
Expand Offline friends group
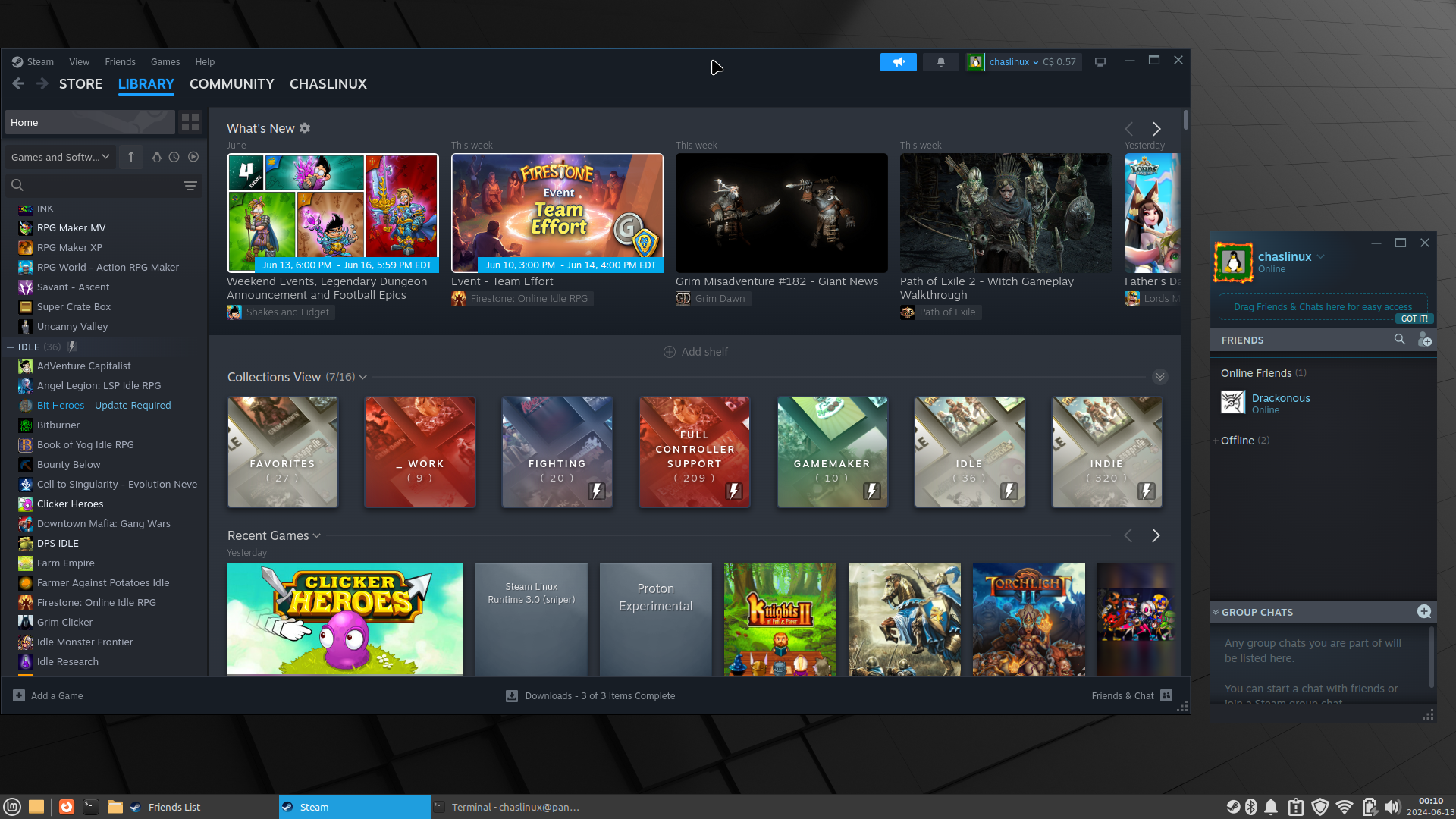click(1216, 441)
